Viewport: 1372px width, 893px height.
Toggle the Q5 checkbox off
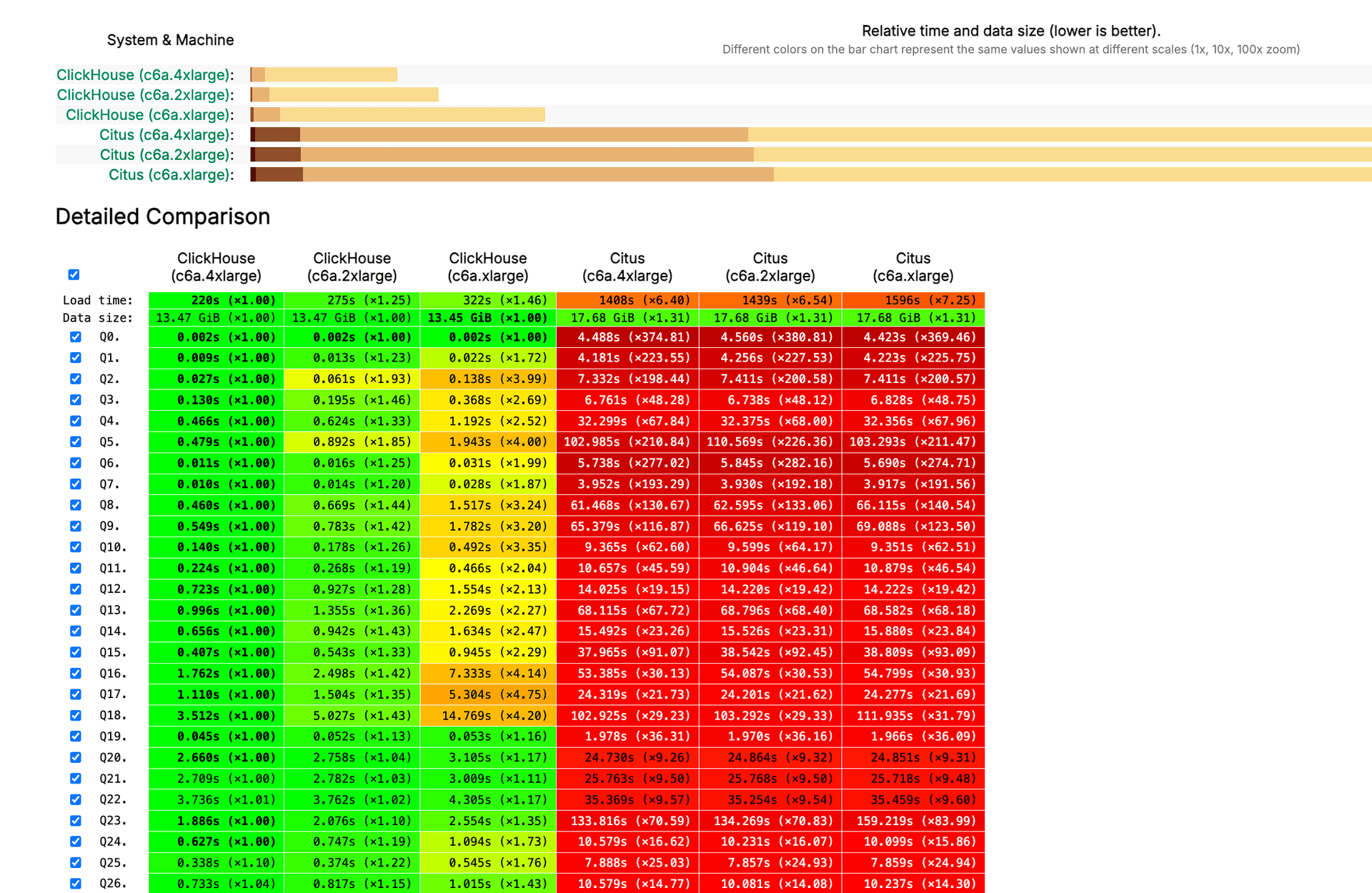coord(75,441)
